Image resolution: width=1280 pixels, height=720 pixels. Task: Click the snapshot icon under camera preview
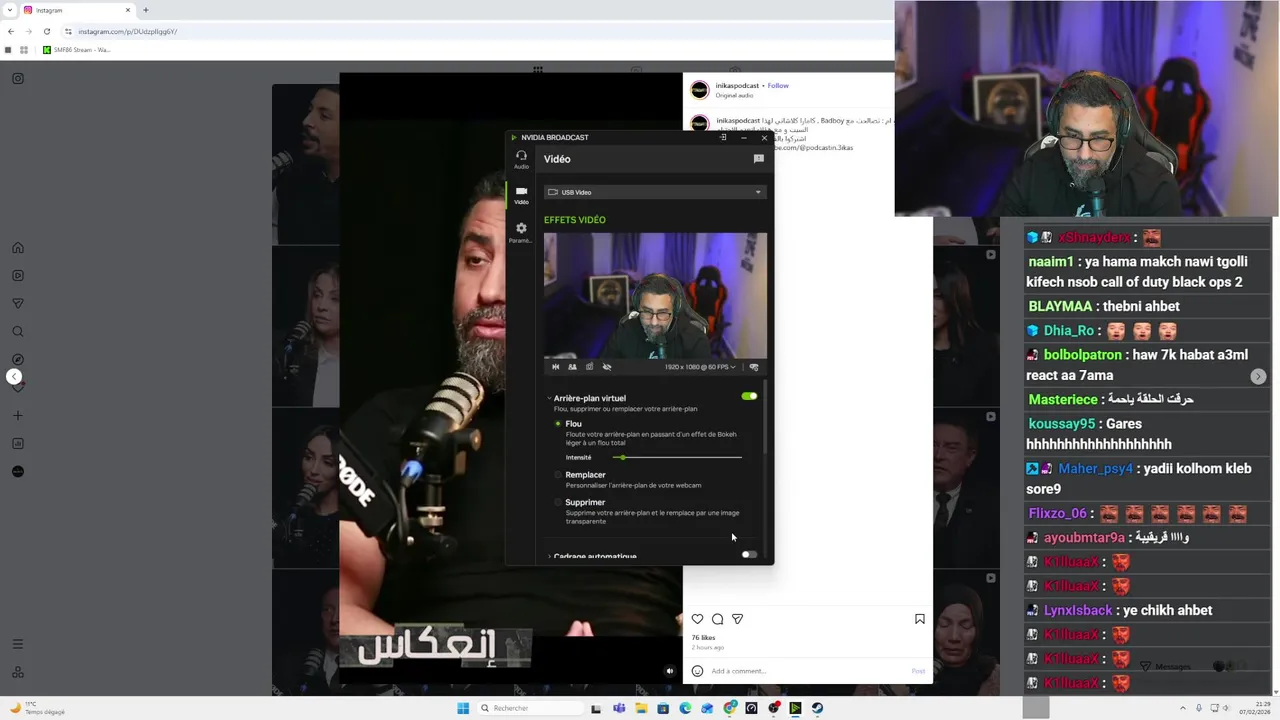tap(589, 367)
